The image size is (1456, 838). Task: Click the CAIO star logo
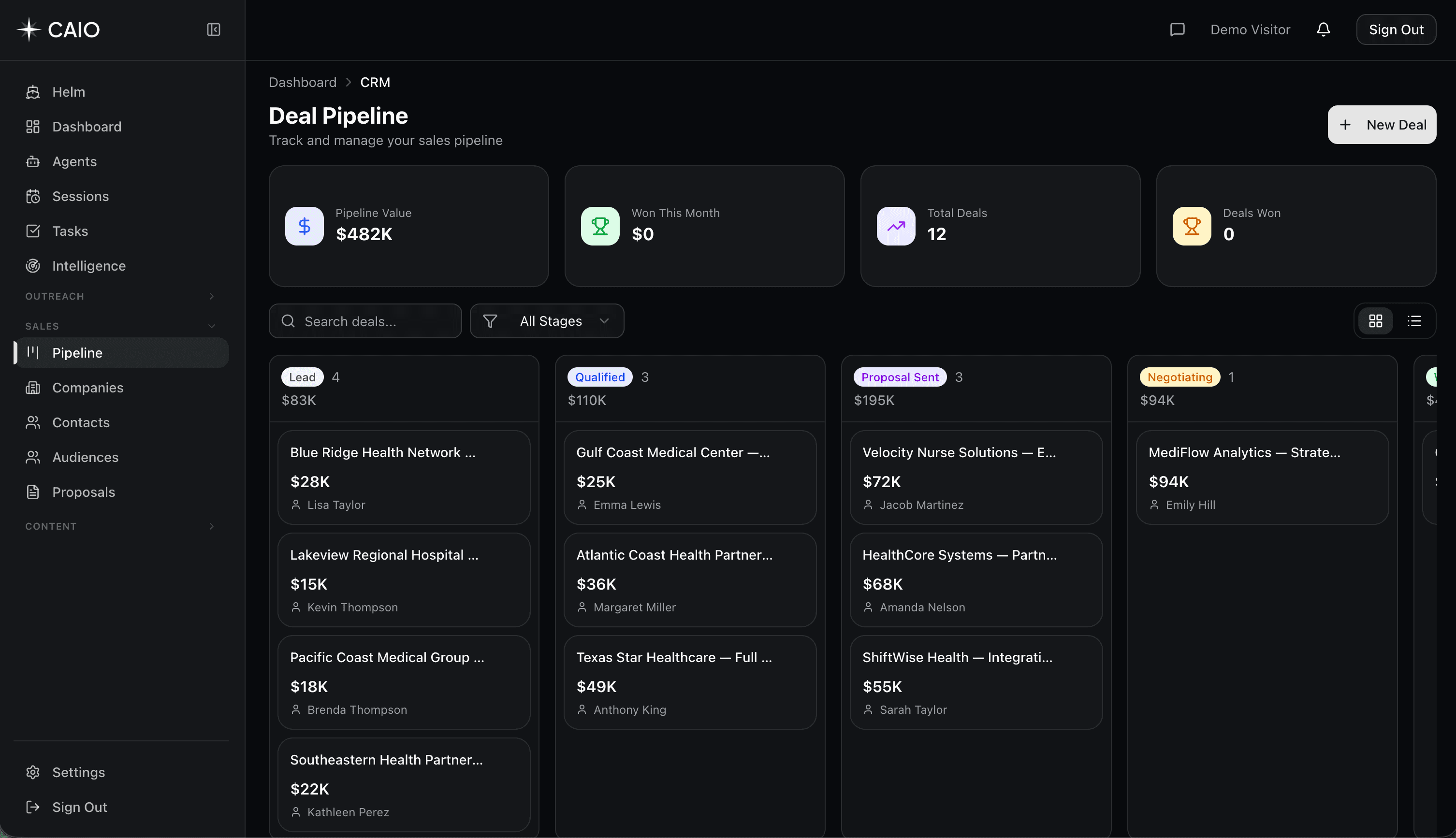pyautogui.click(x=28, y=29)
